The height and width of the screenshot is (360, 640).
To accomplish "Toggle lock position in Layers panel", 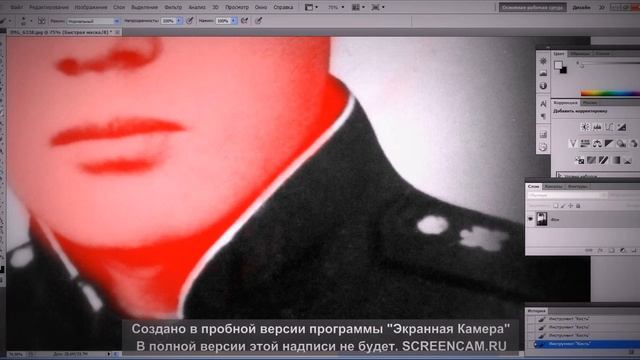I will 571,206.
